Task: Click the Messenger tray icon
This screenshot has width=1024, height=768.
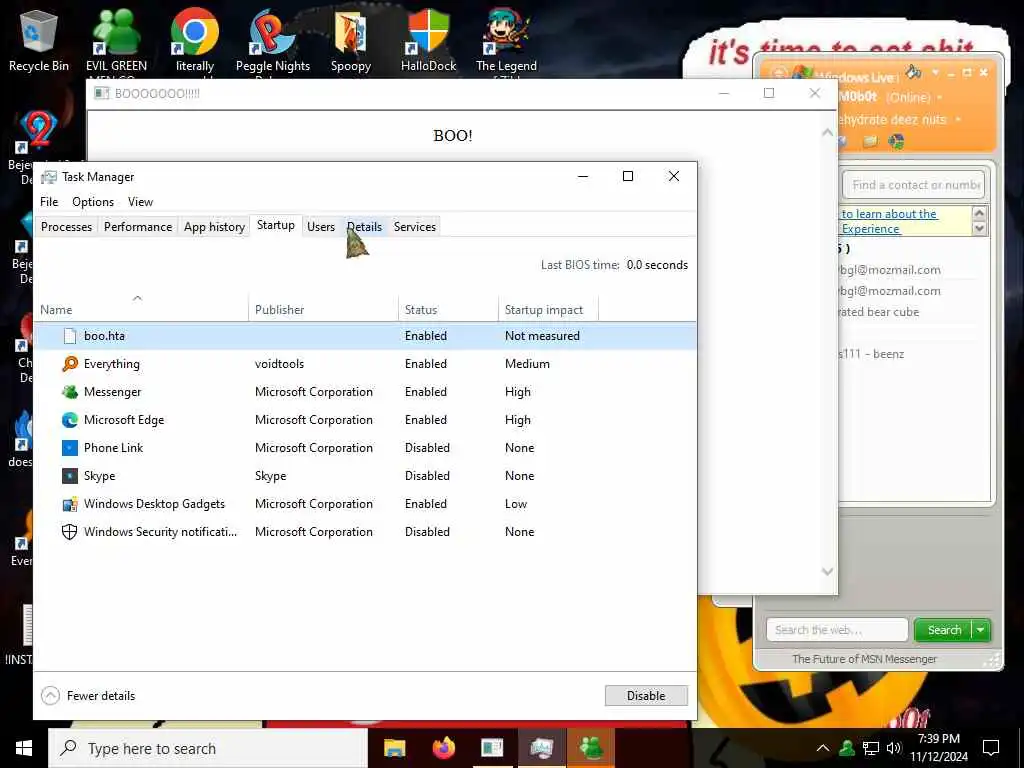Action: tap(847, 748)
